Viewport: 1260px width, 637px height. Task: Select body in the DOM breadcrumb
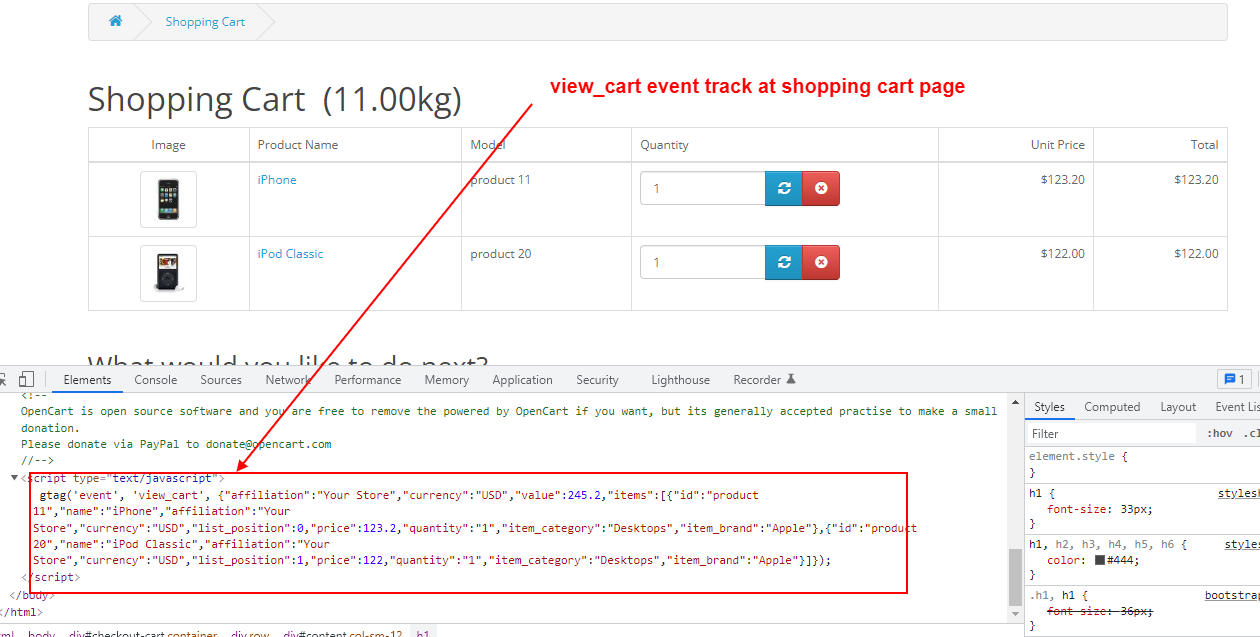pos(42,634)
